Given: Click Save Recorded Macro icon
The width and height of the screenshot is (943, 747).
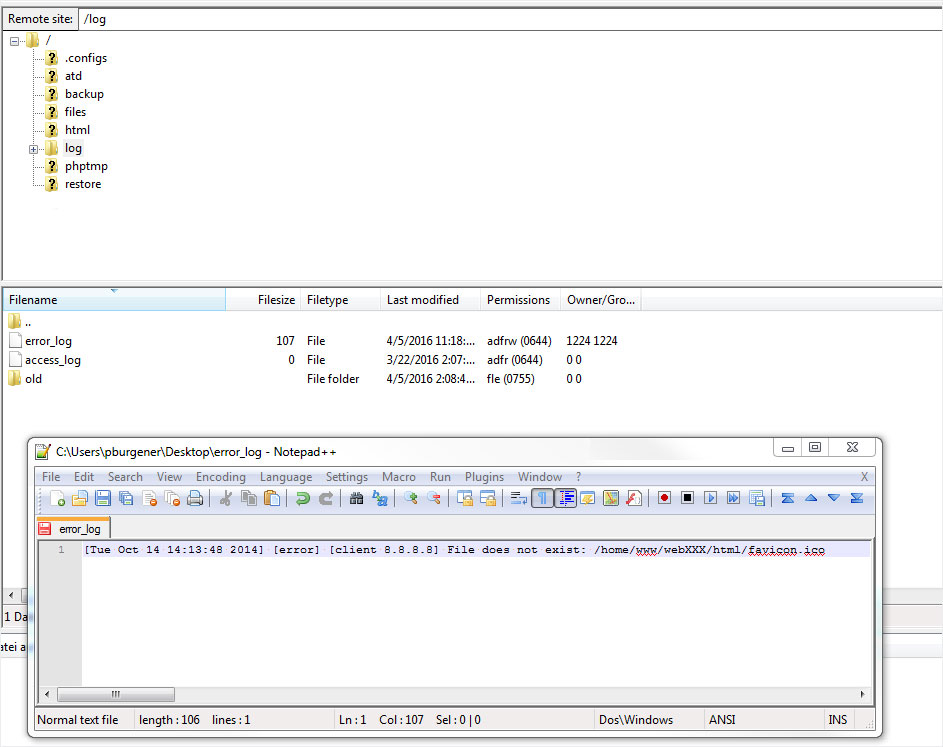Looking at the screenshot, I should 757,498.
